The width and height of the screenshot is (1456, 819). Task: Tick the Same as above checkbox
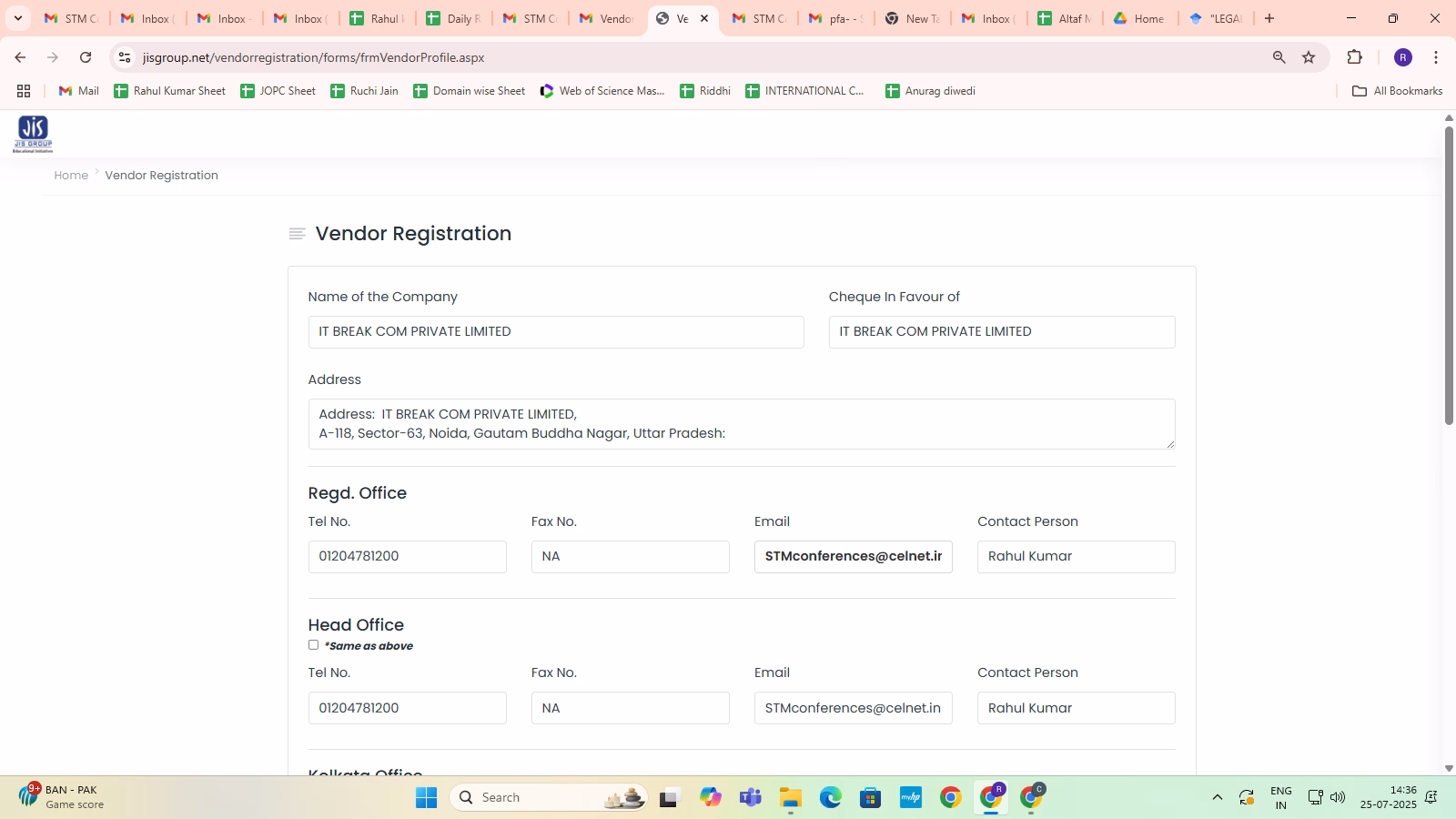click(x=313, y=645)
